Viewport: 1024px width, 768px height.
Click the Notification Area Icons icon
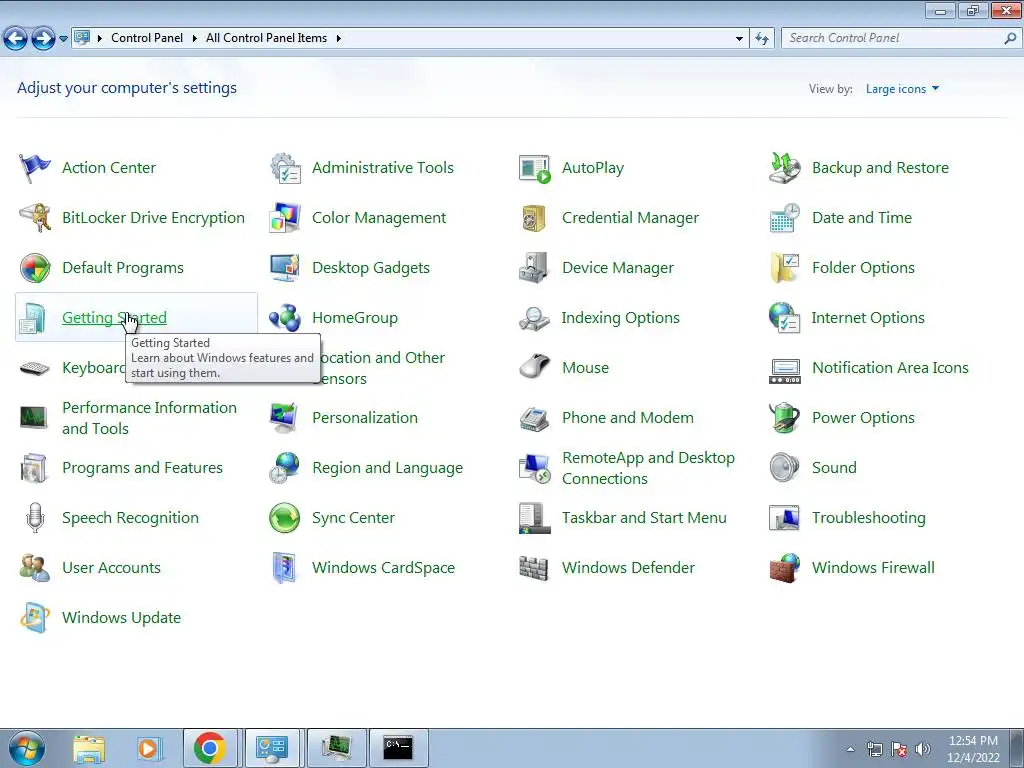784,370
